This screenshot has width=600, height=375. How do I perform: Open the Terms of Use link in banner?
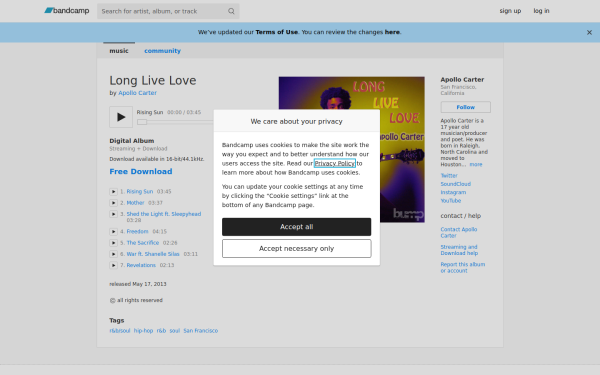pyautogui.click(x=277, y=32)
